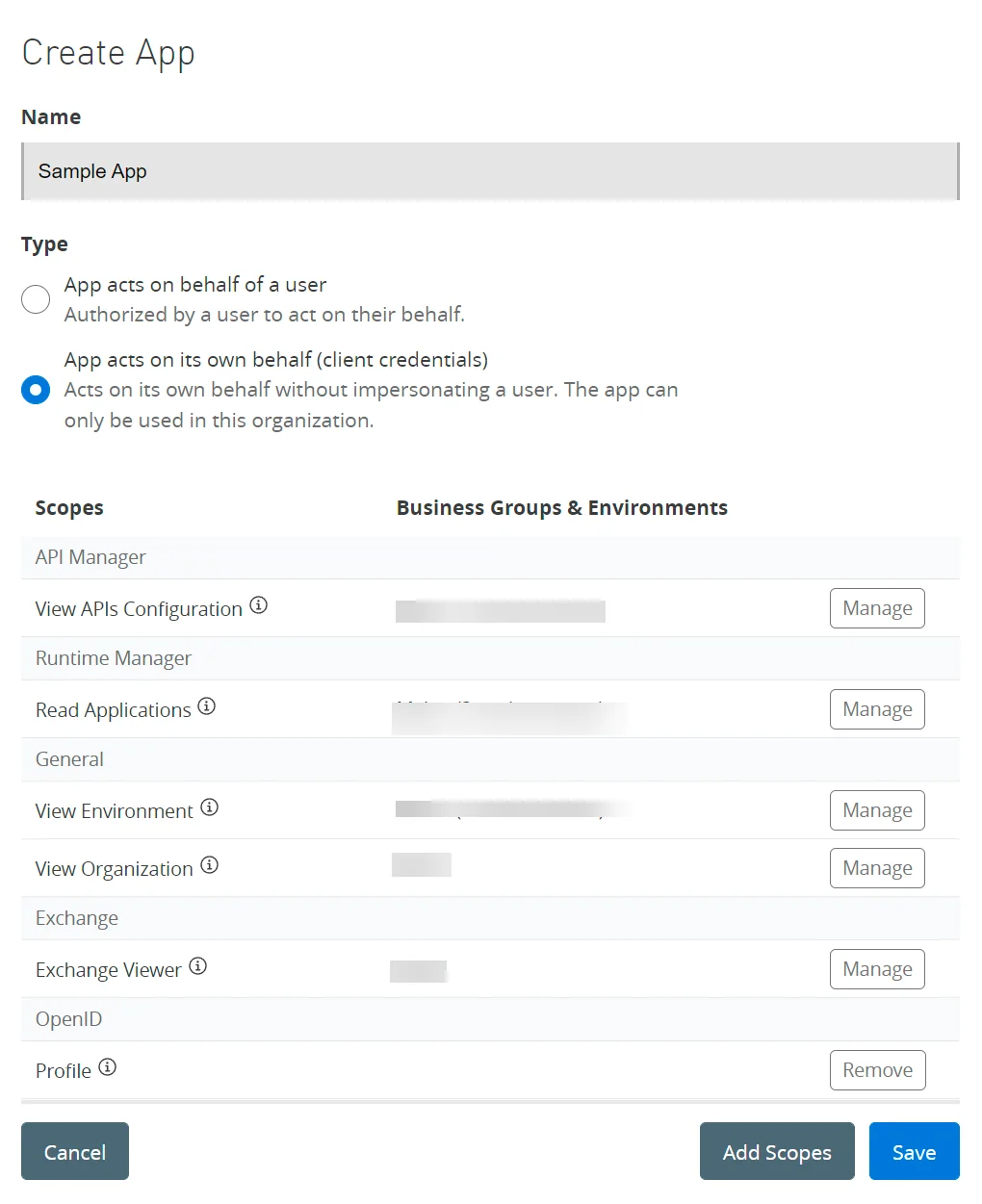Image resolution: width=982 pixels, height=1204 pixels.
Task: Select 'App acts on behalf of a user'
Action: point(36,299)
